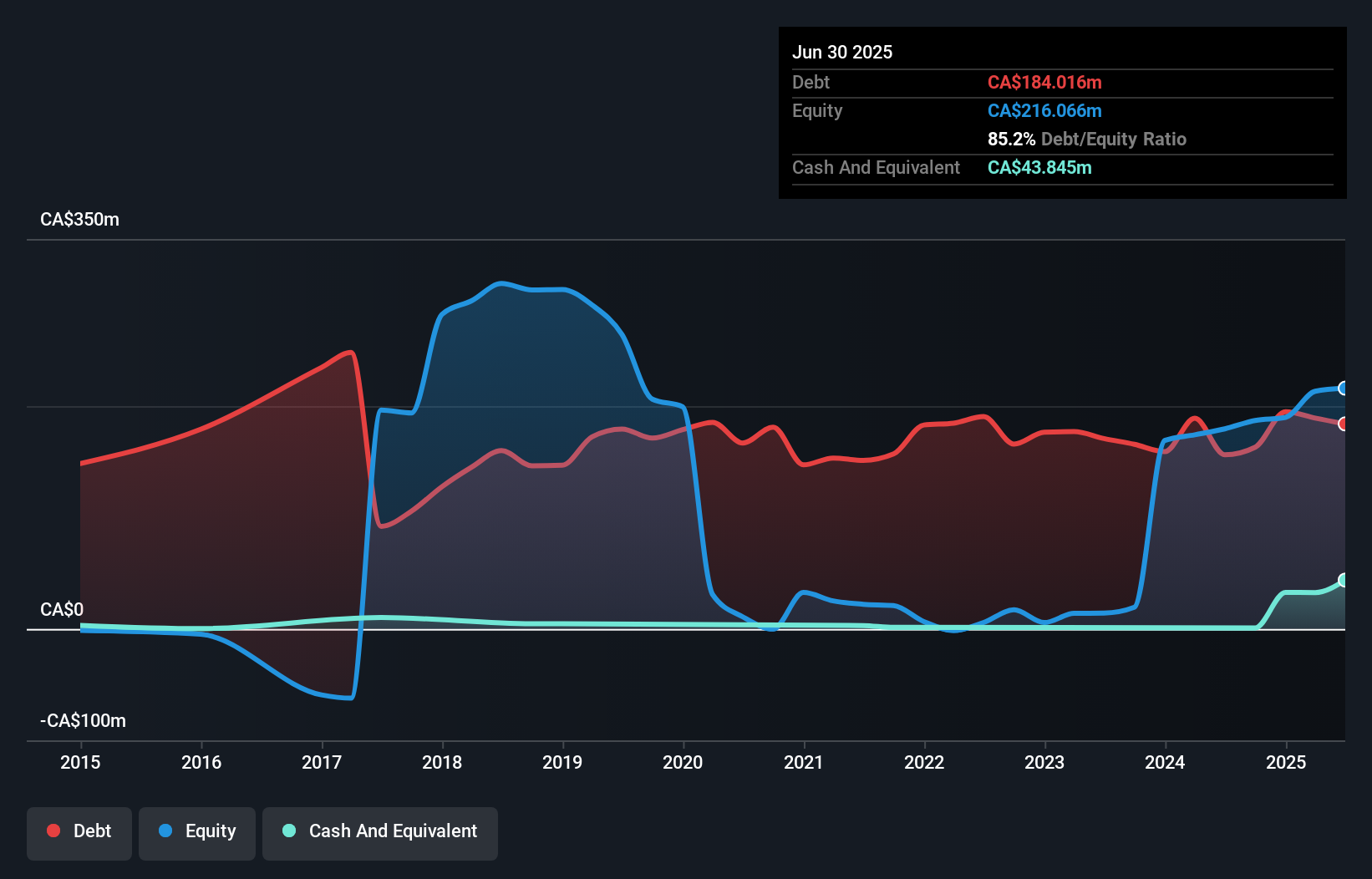Select the red Debt endpoint marker
The width and height of the screenshot is (1372, 879).
[1344, 424]
